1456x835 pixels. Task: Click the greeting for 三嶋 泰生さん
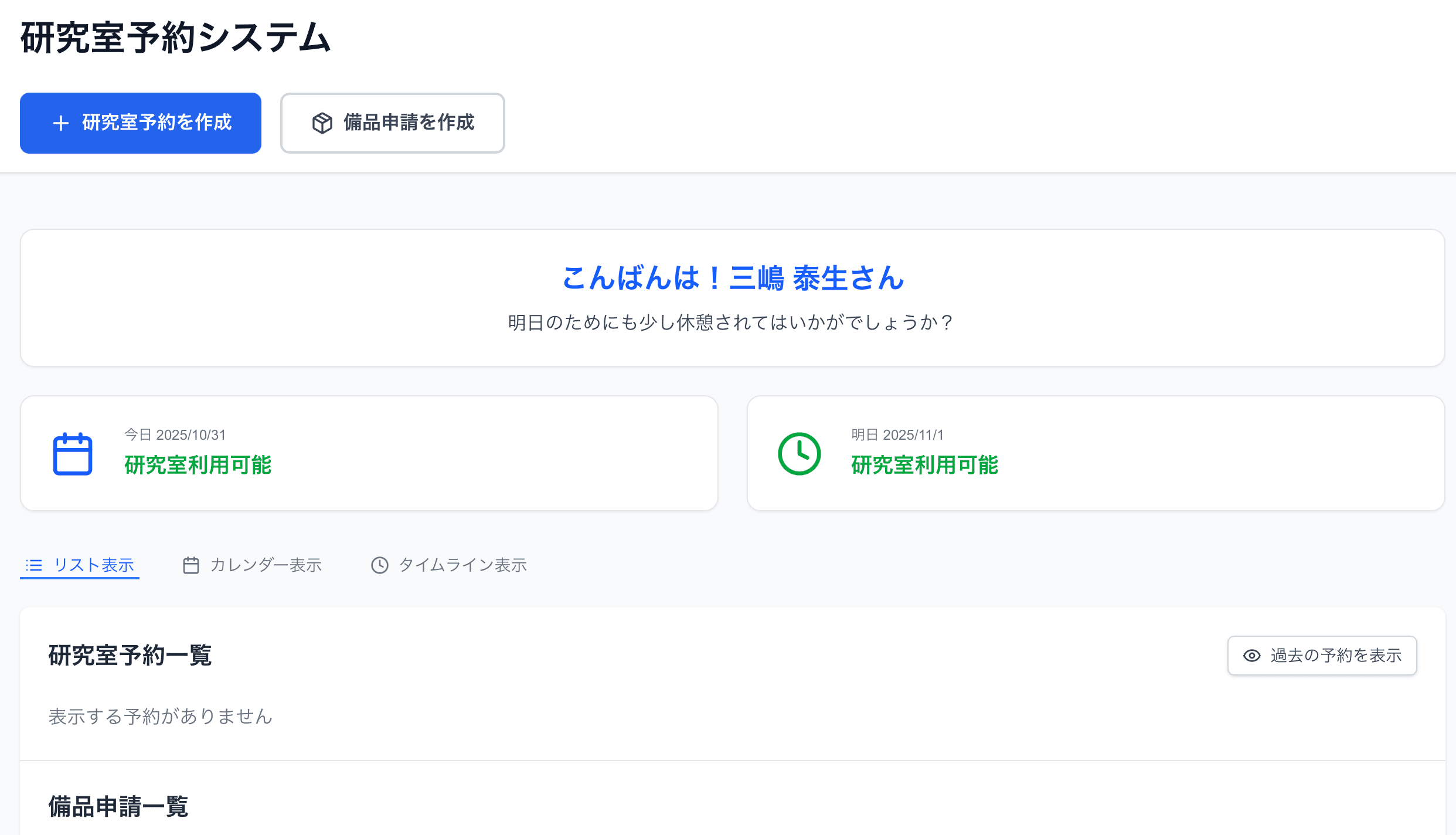pos(733,279)
